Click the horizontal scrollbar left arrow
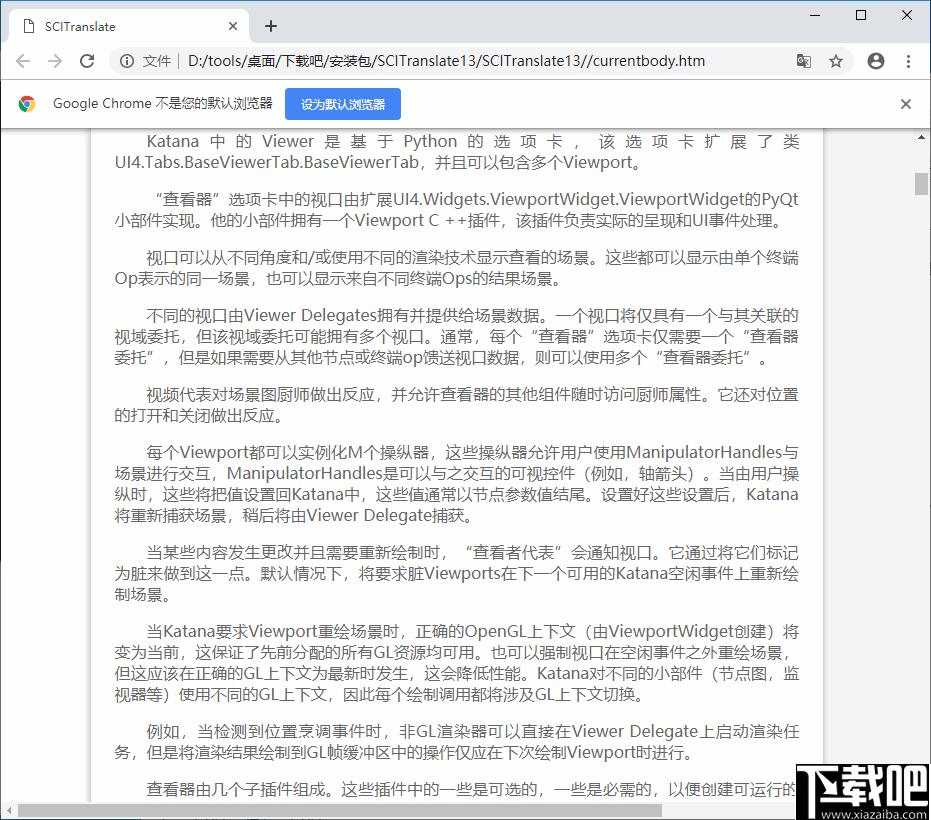Screen dimensions: 931x820 point(8,810)
